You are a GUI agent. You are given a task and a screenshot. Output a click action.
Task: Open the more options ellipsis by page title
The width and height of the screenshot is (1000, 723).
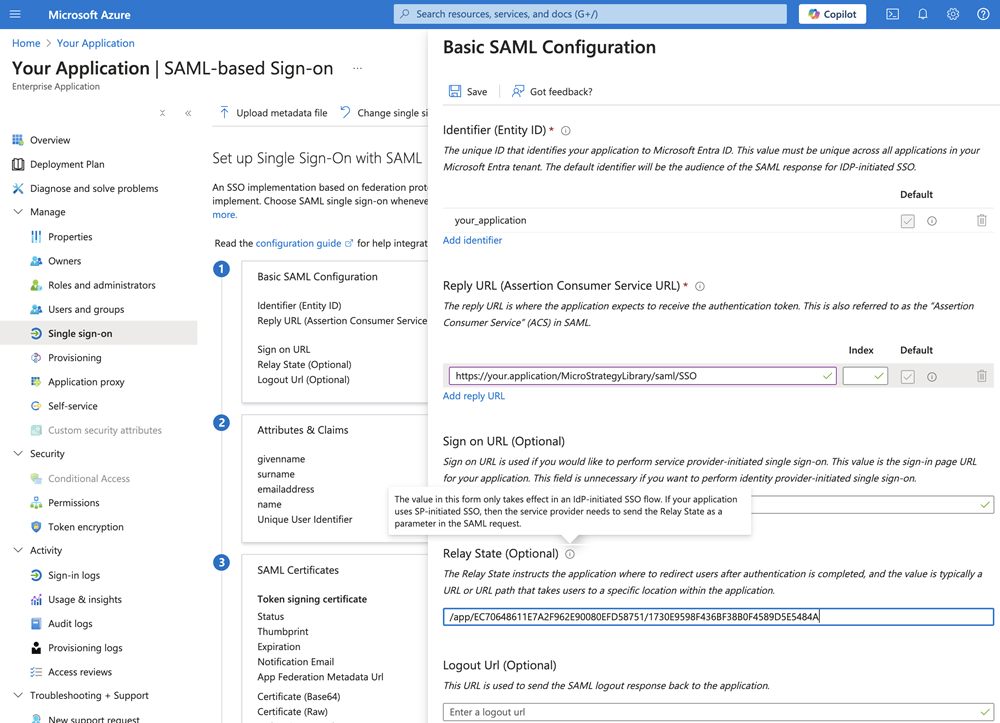point(357,68)
